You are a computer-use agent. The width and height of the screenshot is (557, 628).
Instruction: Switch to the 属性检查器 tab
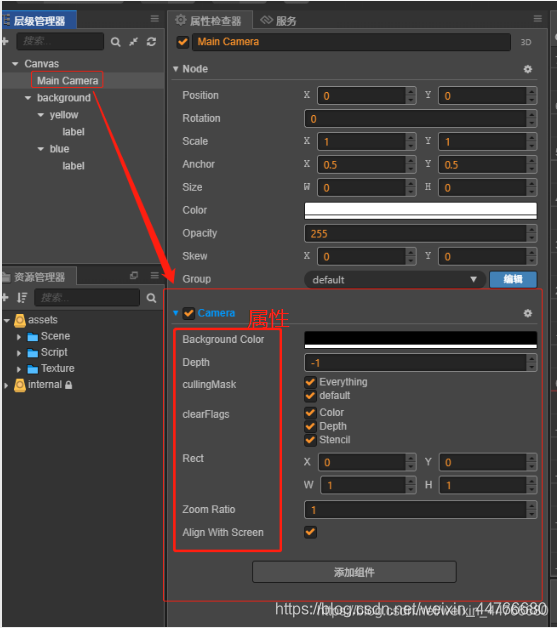coord(209,20)
